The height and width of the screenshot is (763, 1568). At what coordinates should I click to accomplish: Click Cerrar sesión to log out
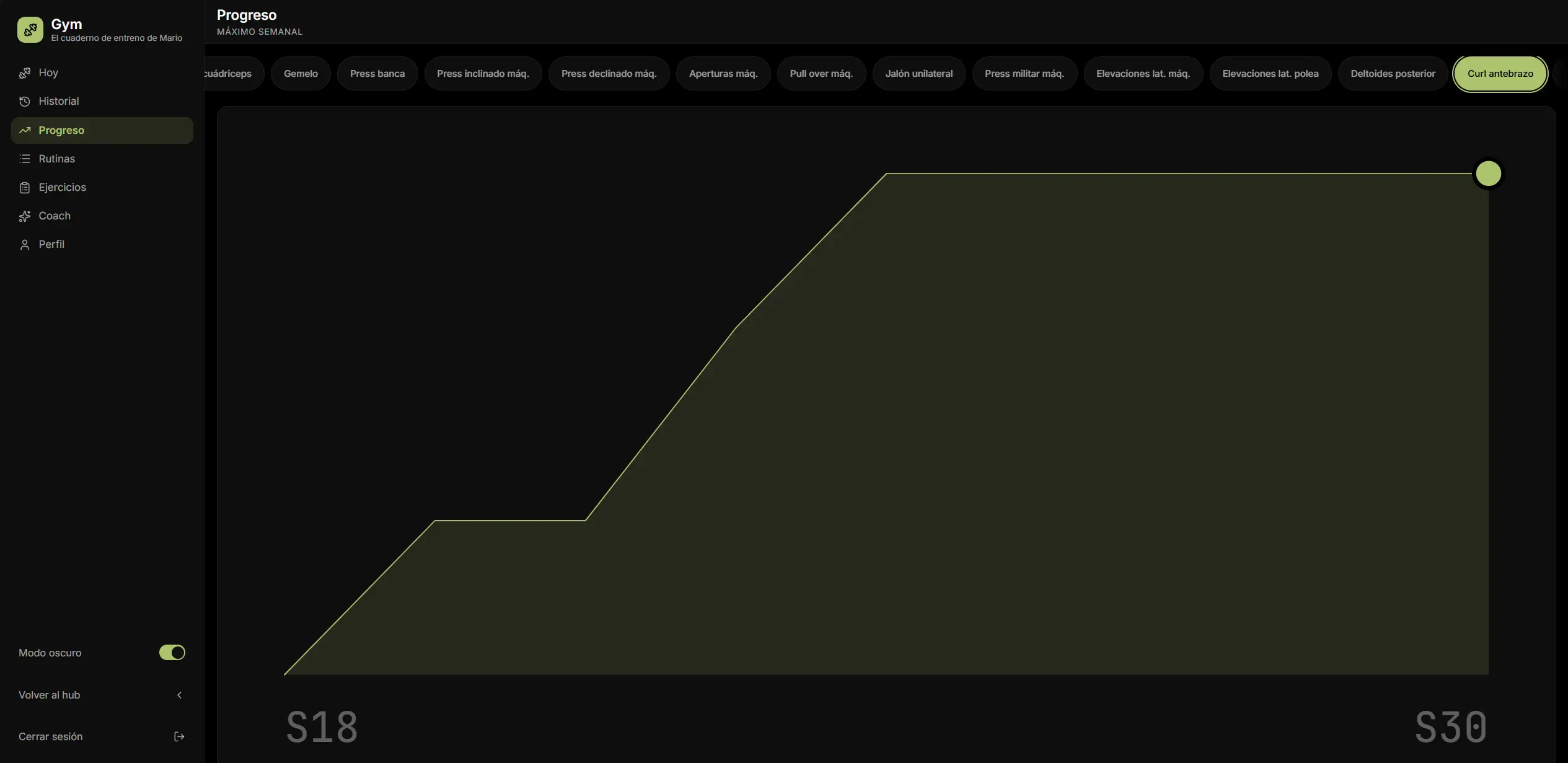[x=102, y=736]
